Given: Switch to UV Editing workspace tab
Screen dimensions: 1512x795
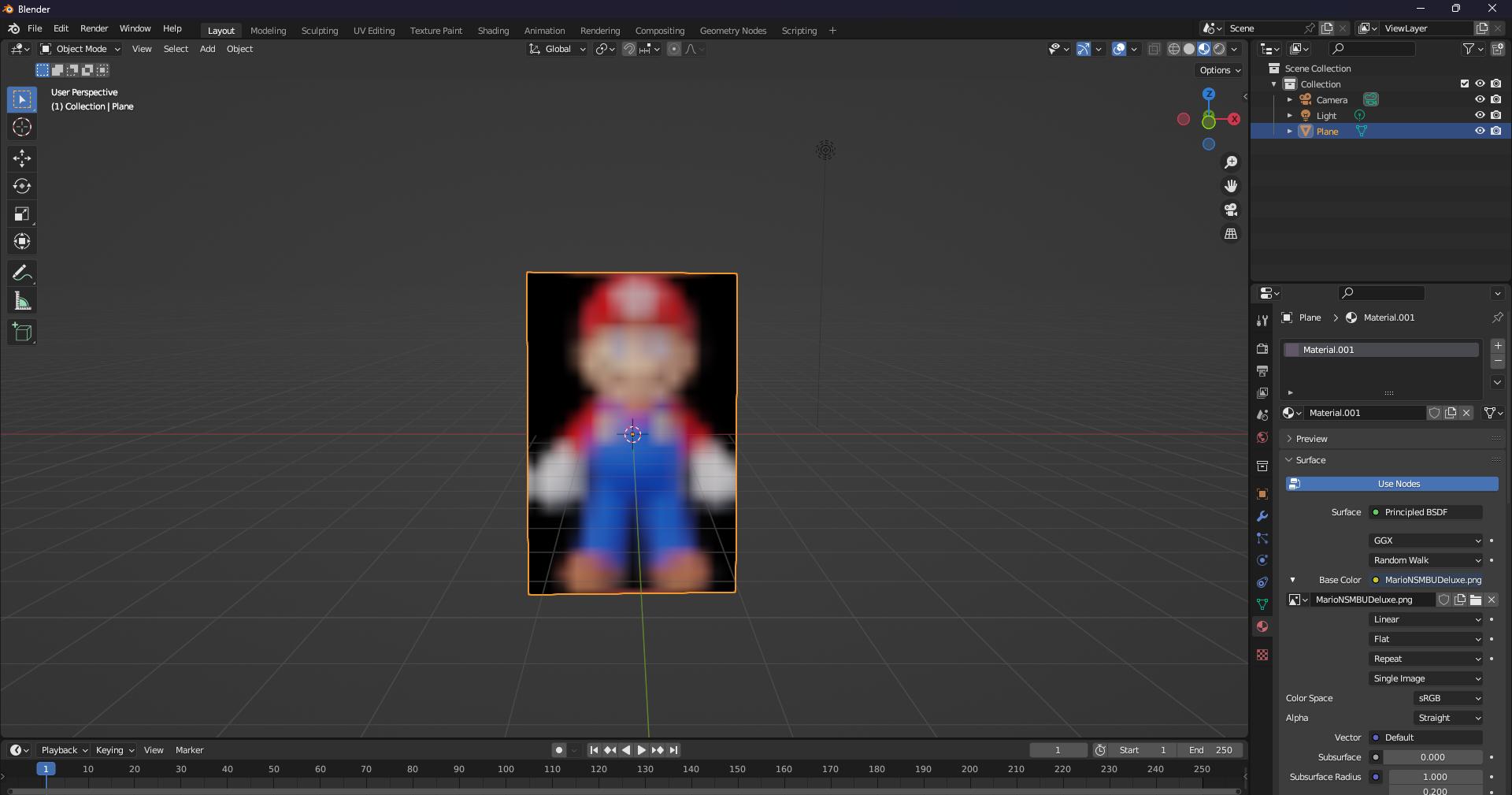Looking at the screenshot, I should click(x=374, y=31).
